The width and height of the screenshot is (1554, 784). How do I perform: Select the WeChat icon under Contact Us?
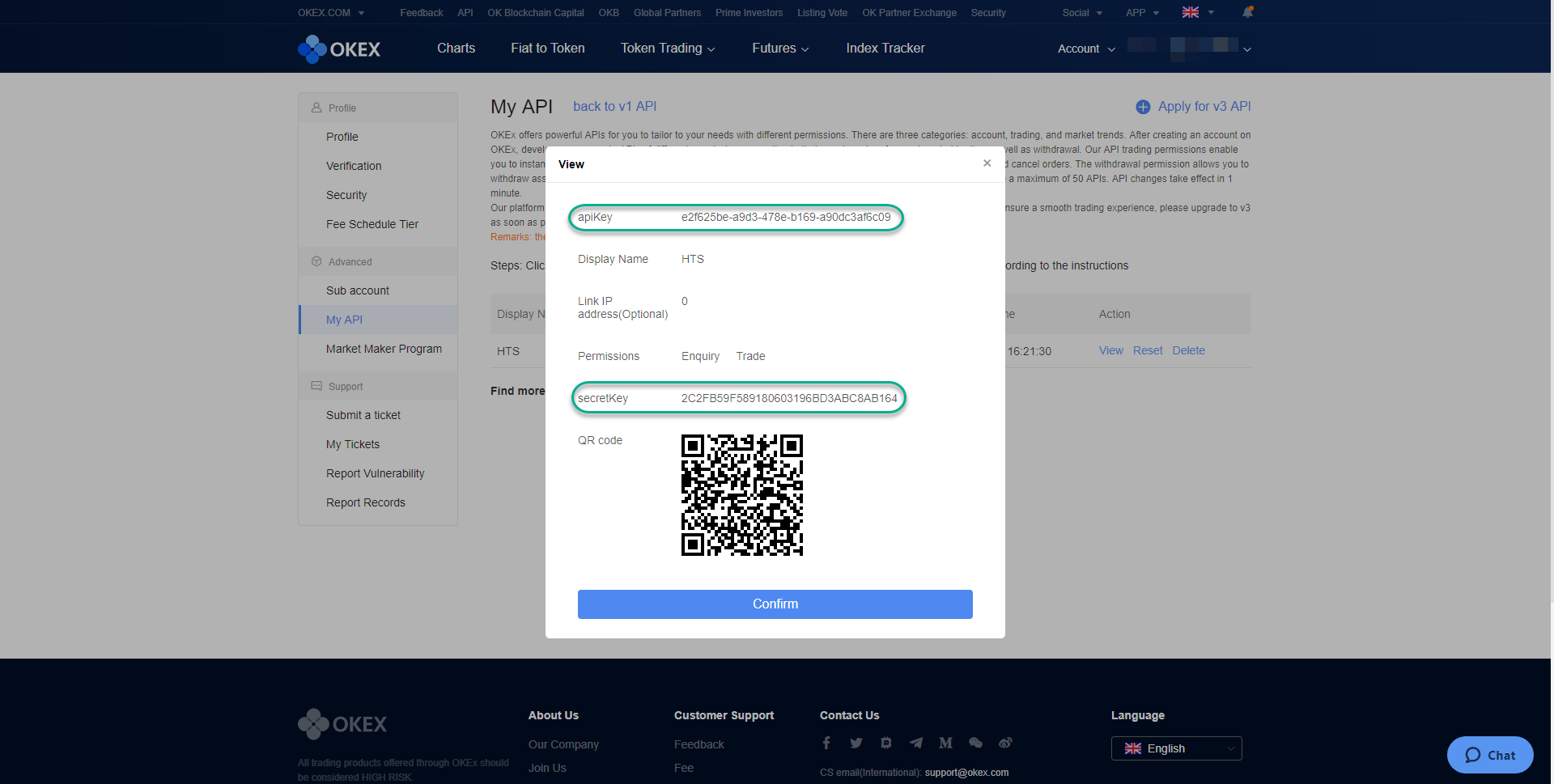click(975, 742)
